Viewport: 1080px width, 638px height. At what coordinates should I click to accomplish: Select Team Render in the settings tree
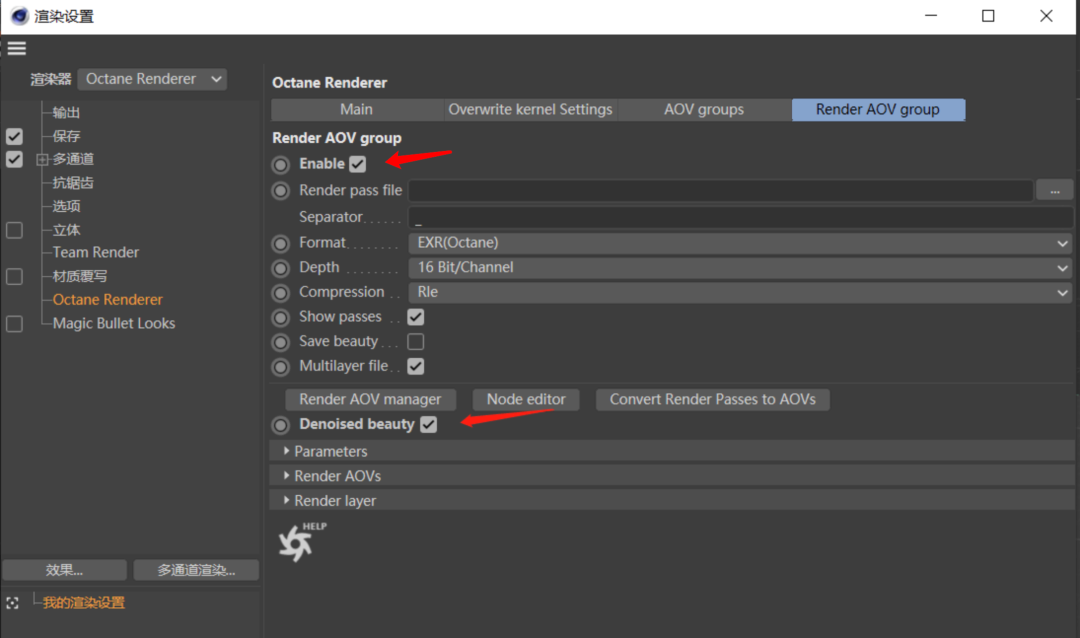[96, 252]
